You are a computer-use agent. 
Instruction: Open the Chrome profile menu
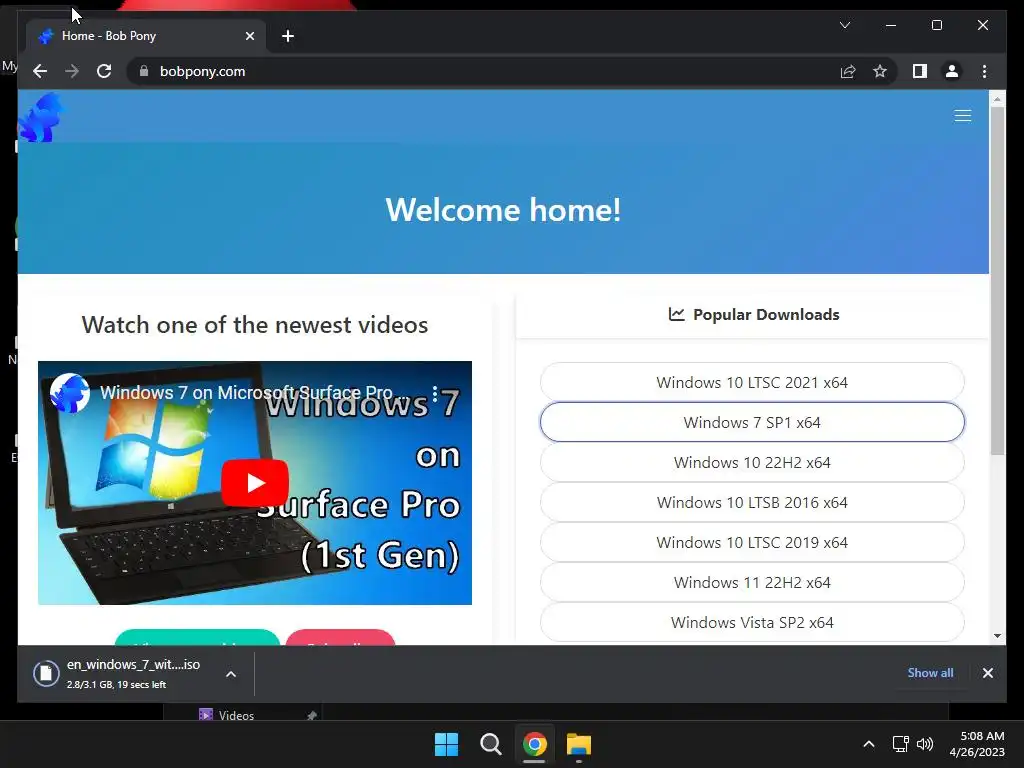(952, 71)
